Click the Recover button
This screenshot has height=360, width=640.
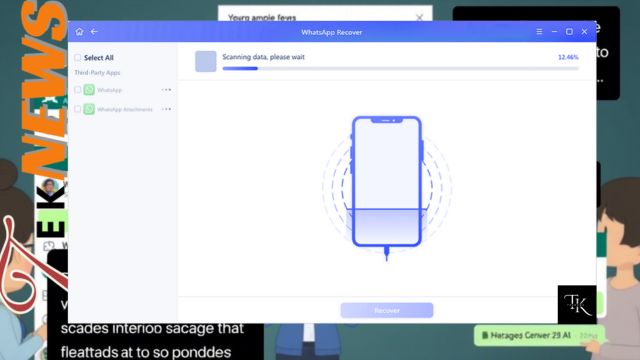coord(387,310)
